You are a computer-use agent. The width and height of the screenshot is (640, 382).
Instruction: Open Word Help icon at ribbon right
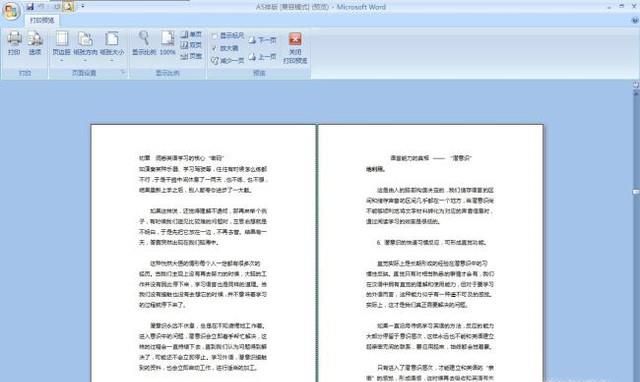pyautogui.click(x=635, y=20)
